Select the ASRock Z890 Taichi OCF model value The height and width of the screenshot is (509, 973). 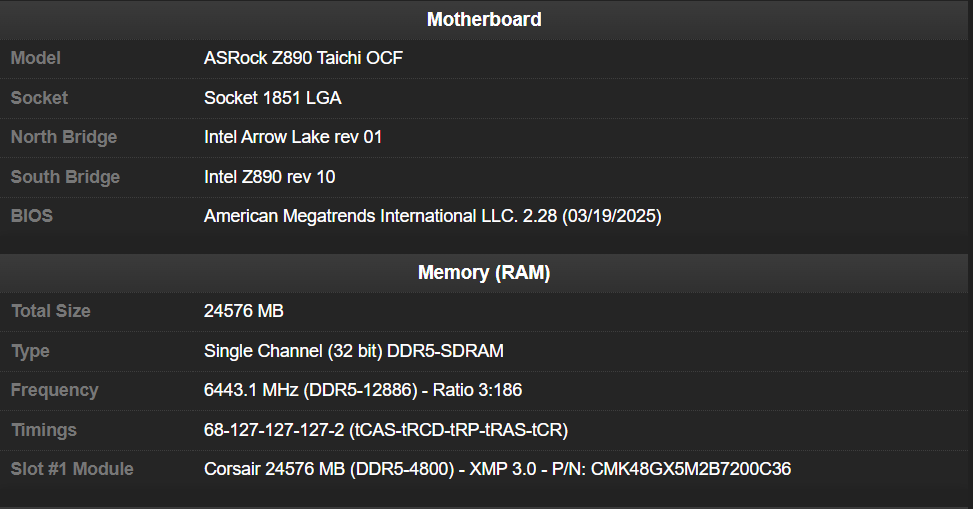pos(303,58)
